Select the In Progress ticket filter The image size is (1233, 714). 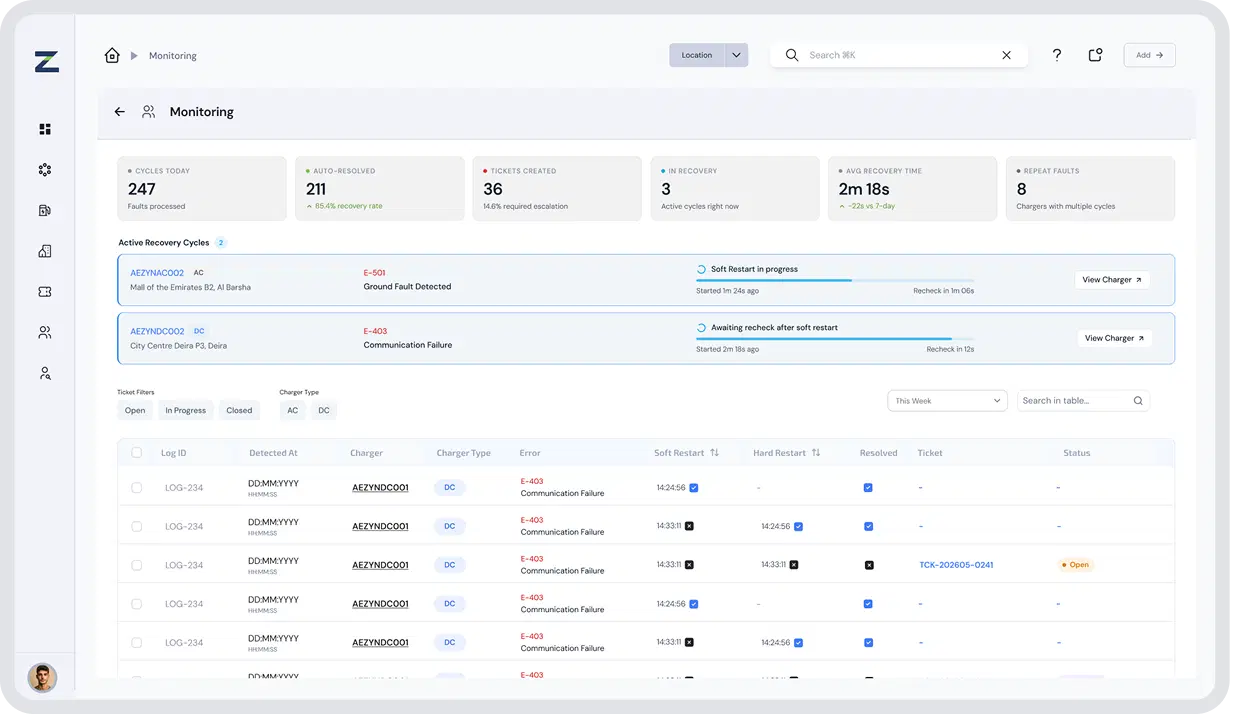click(x=186, y=410)
